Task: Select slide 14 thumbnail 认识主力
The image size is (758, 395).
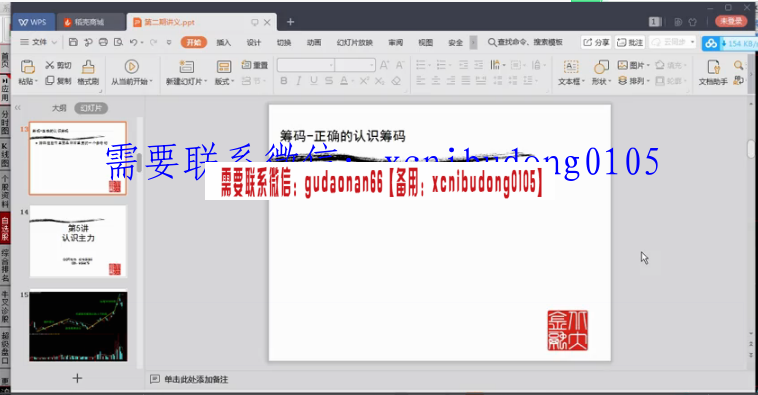Action: click(78, 241)
